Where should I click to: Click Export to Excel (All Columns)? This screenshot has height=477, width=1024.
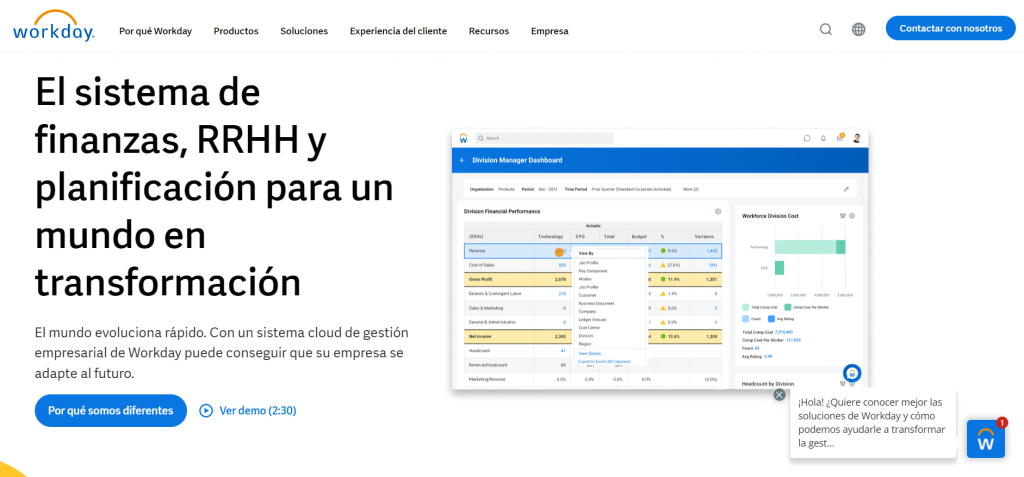[x=604, y=361]
